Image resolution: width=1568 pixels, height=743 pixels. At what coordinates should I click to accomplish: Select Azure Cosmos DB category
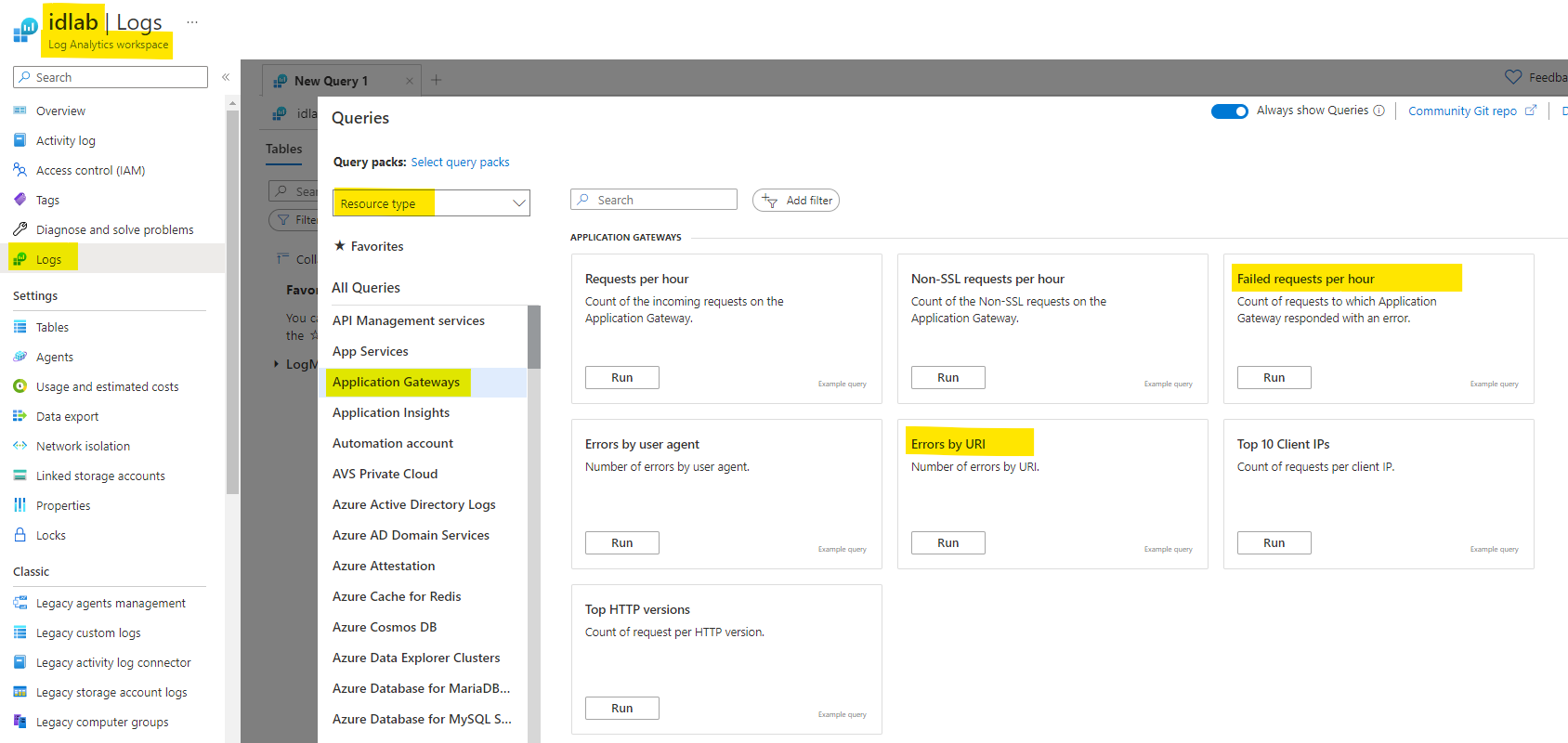tap(385, 627)
